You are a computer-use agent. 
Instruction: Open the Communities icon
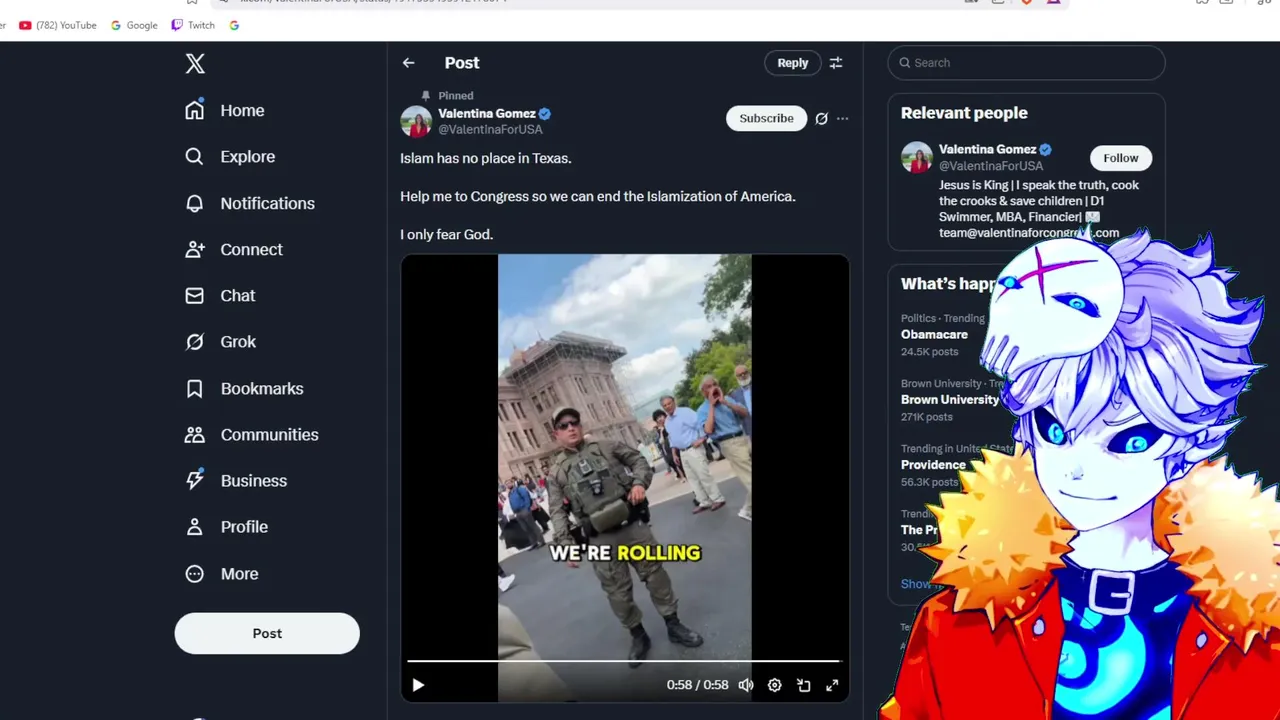point(194,434)
